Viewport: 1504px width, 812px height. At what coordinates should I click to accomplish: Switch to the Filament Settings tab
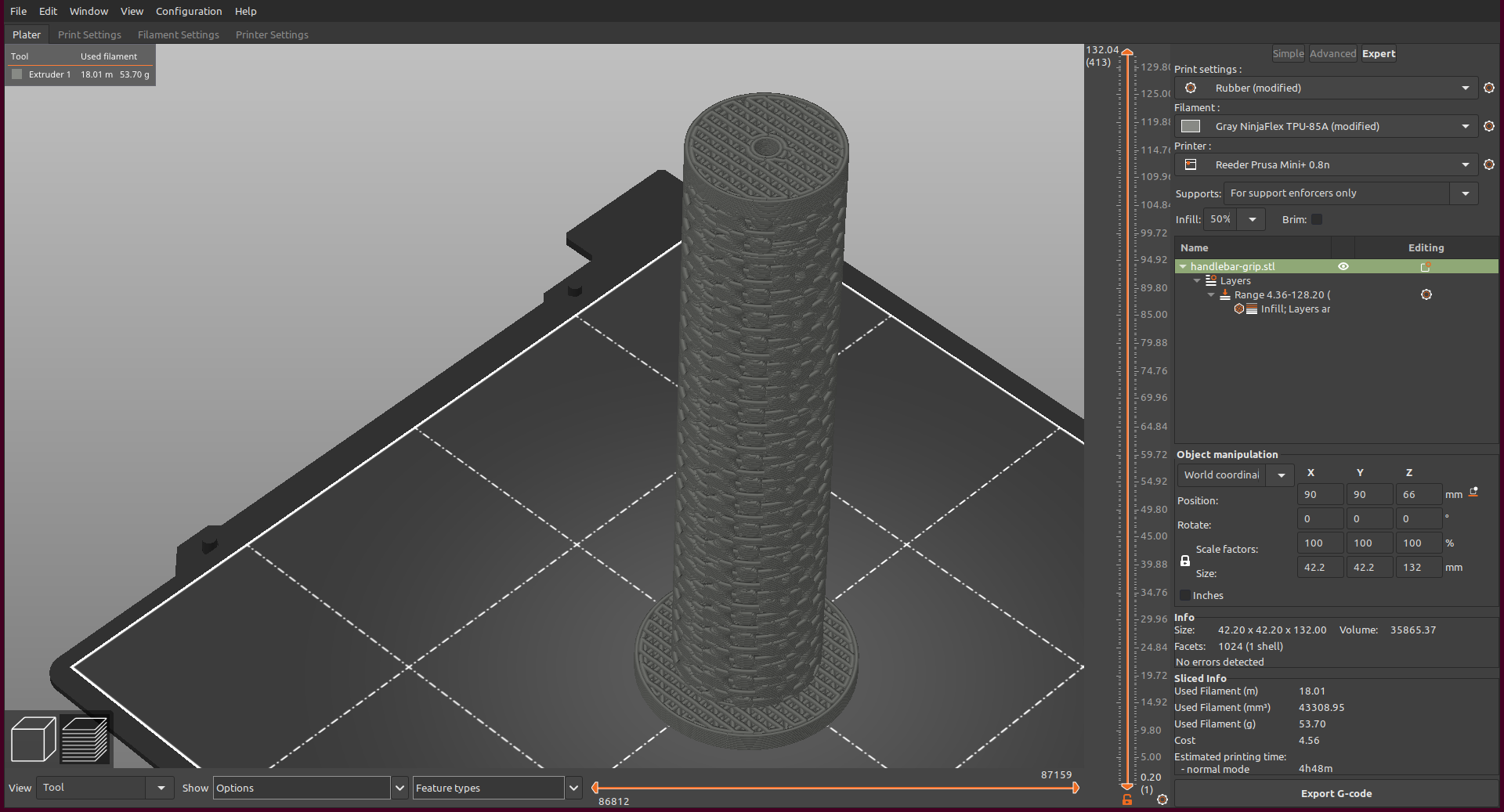pos(179,34)
